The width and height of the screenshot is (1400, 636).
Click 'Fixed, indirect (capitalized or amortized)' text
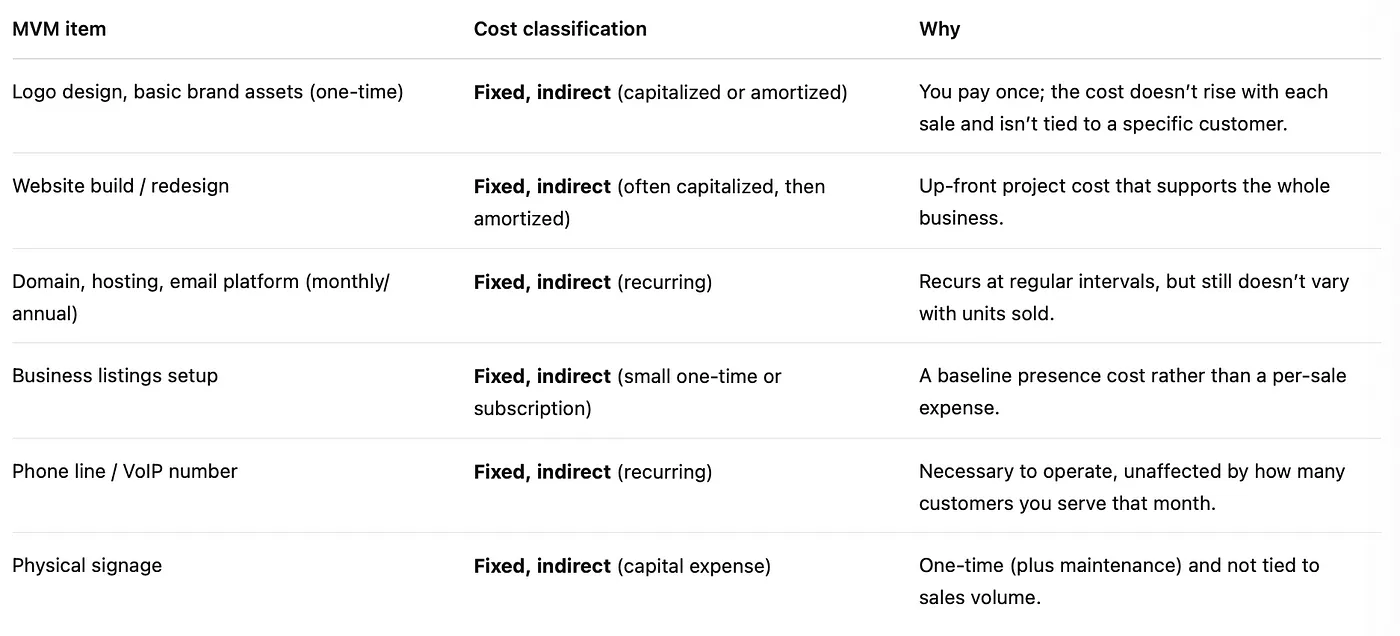661,92
